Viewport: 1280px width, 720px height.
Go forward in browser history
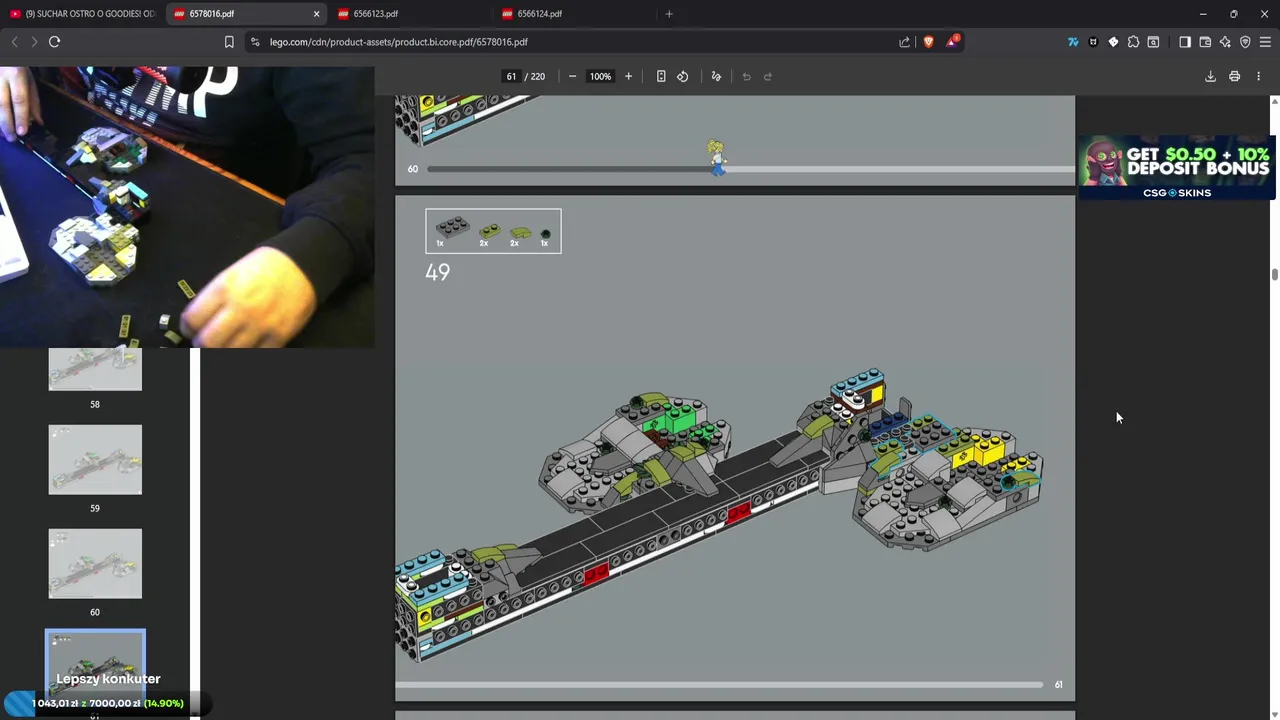pos(34,42)
